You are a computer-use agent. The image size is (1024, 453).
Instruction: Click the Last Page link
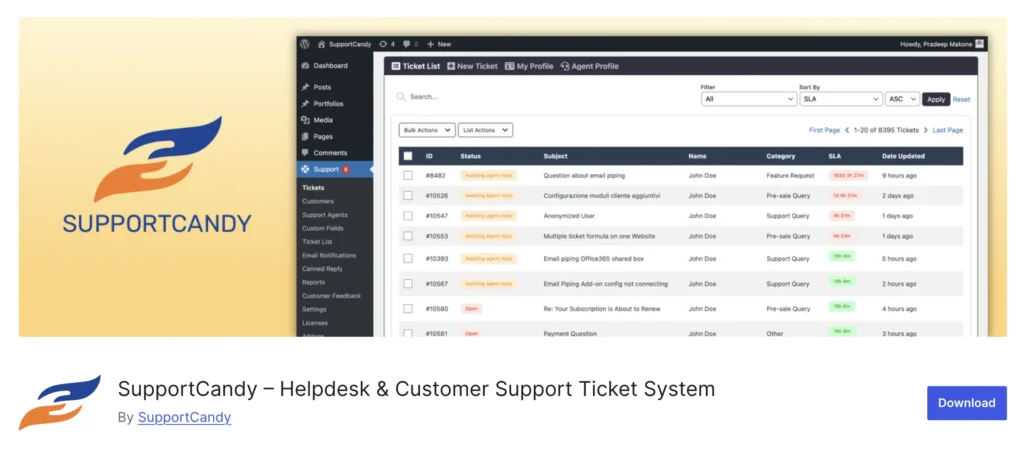[x=948, y=131]
